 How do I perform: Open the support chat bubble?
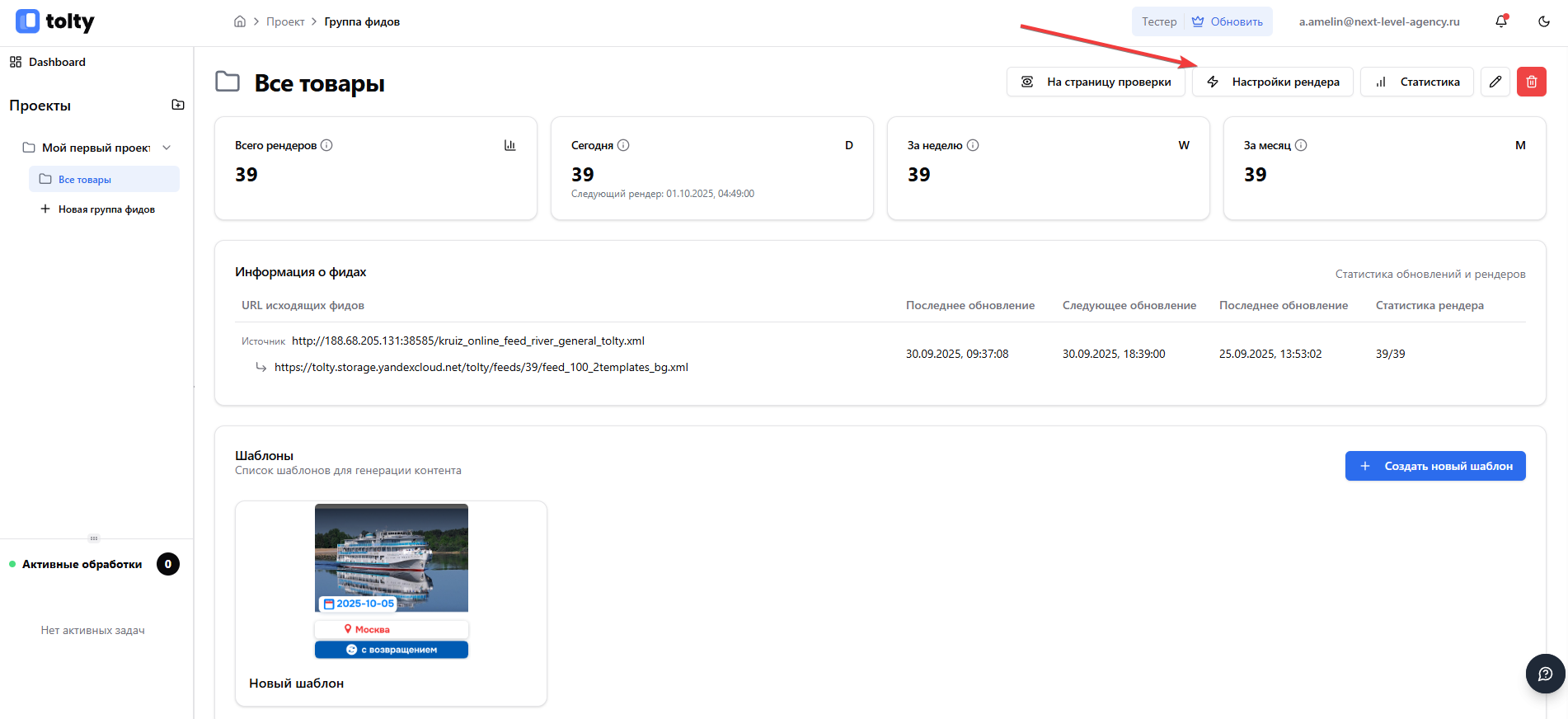(1546, 674)
